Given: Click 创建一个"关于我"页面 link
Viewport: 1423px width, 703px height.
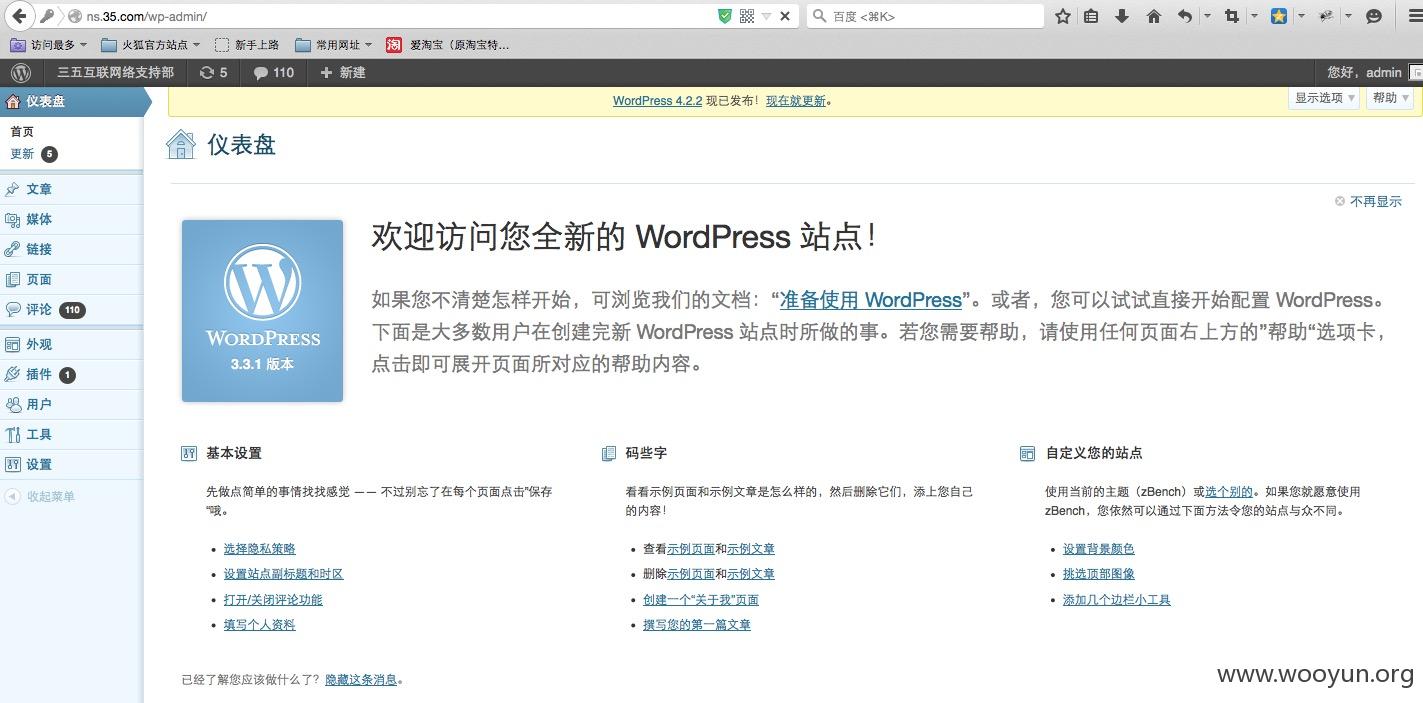Looking at the screenshot, I should [701, 600].
